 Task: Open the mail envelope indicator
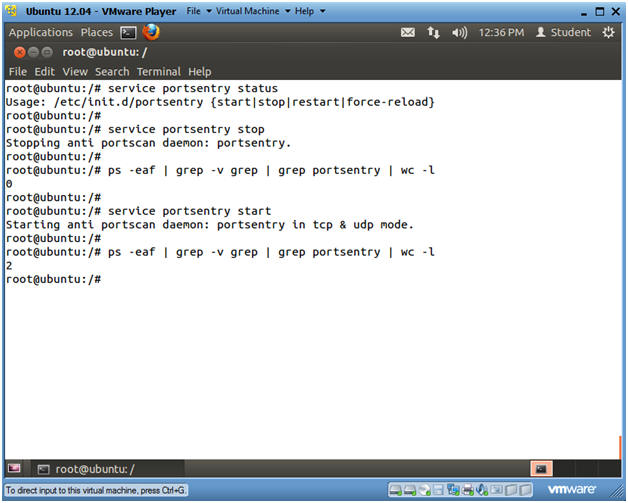[x=408, y=32]
